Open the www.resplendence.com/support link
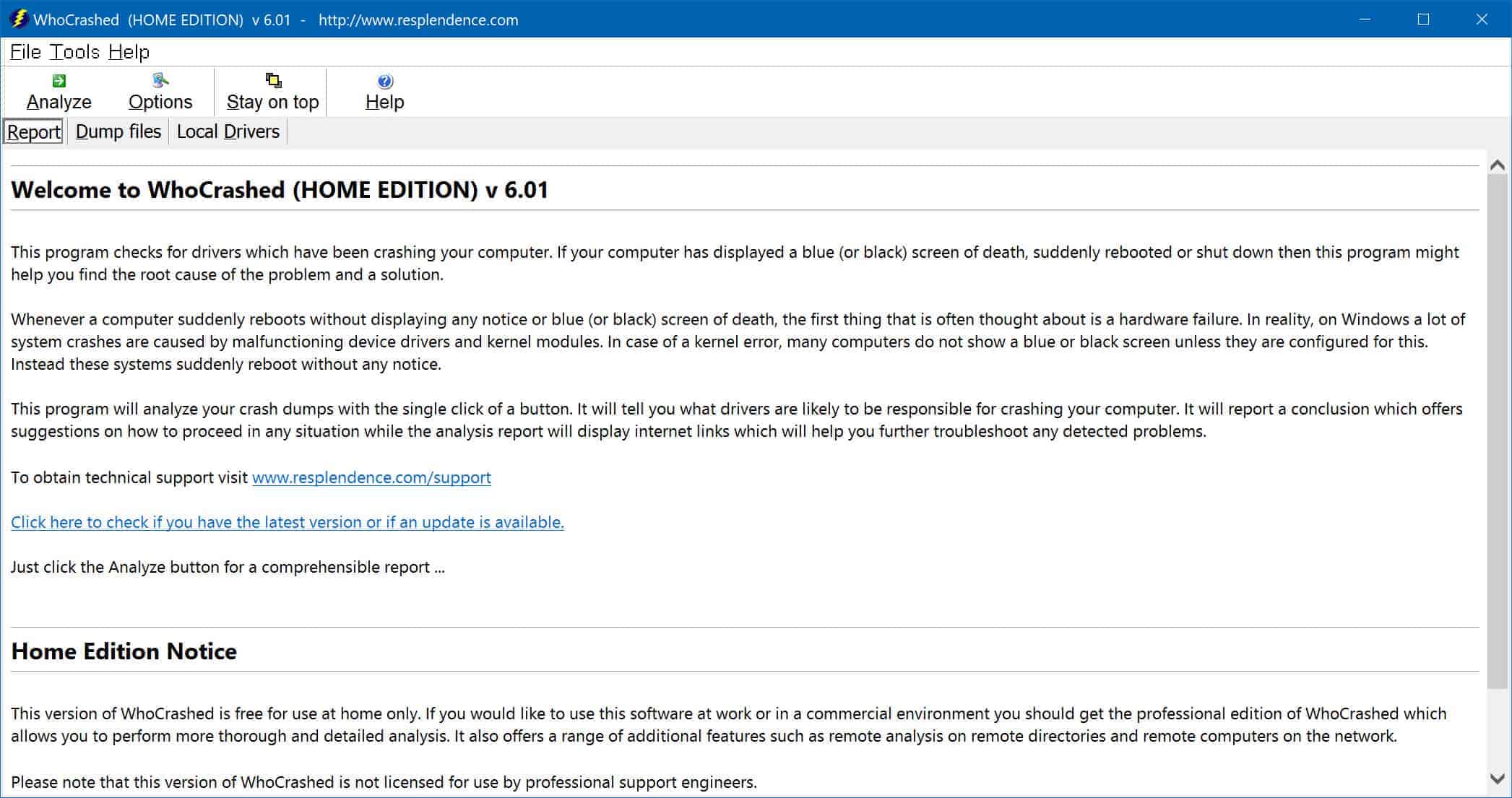This screenshot has width=1512, height=798. tap(371, 477)
